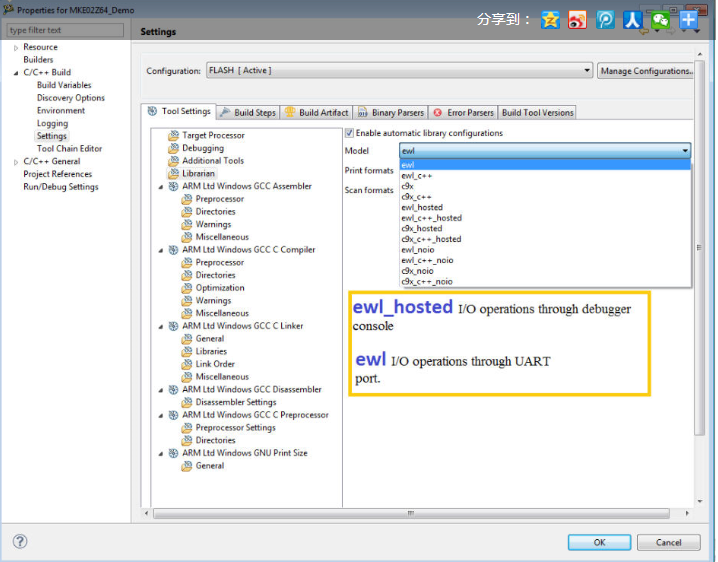
Task: Expand the C/C++ General tree node
Action: coord(16,162)
